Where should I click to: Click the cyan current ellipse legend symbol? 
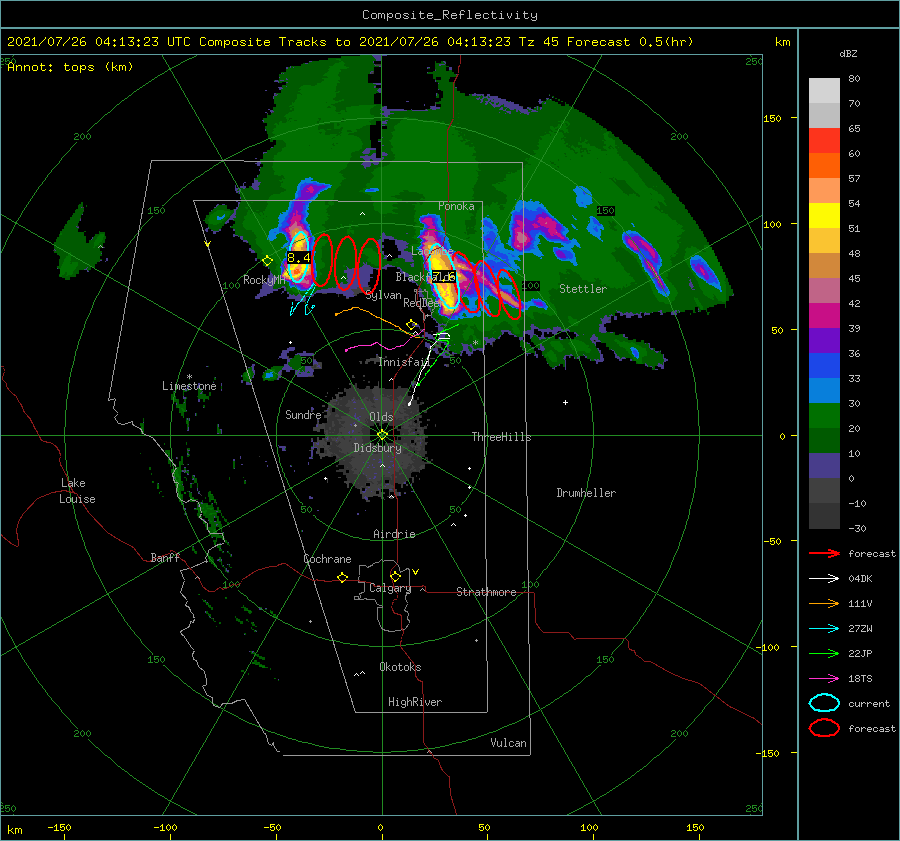point(824,703)
